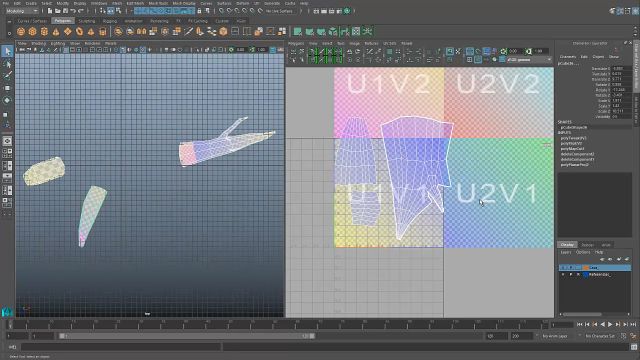This screenshot has height=360, width=640.
Task: Open the Edit Mesh menu
Action: coord(135,3)
